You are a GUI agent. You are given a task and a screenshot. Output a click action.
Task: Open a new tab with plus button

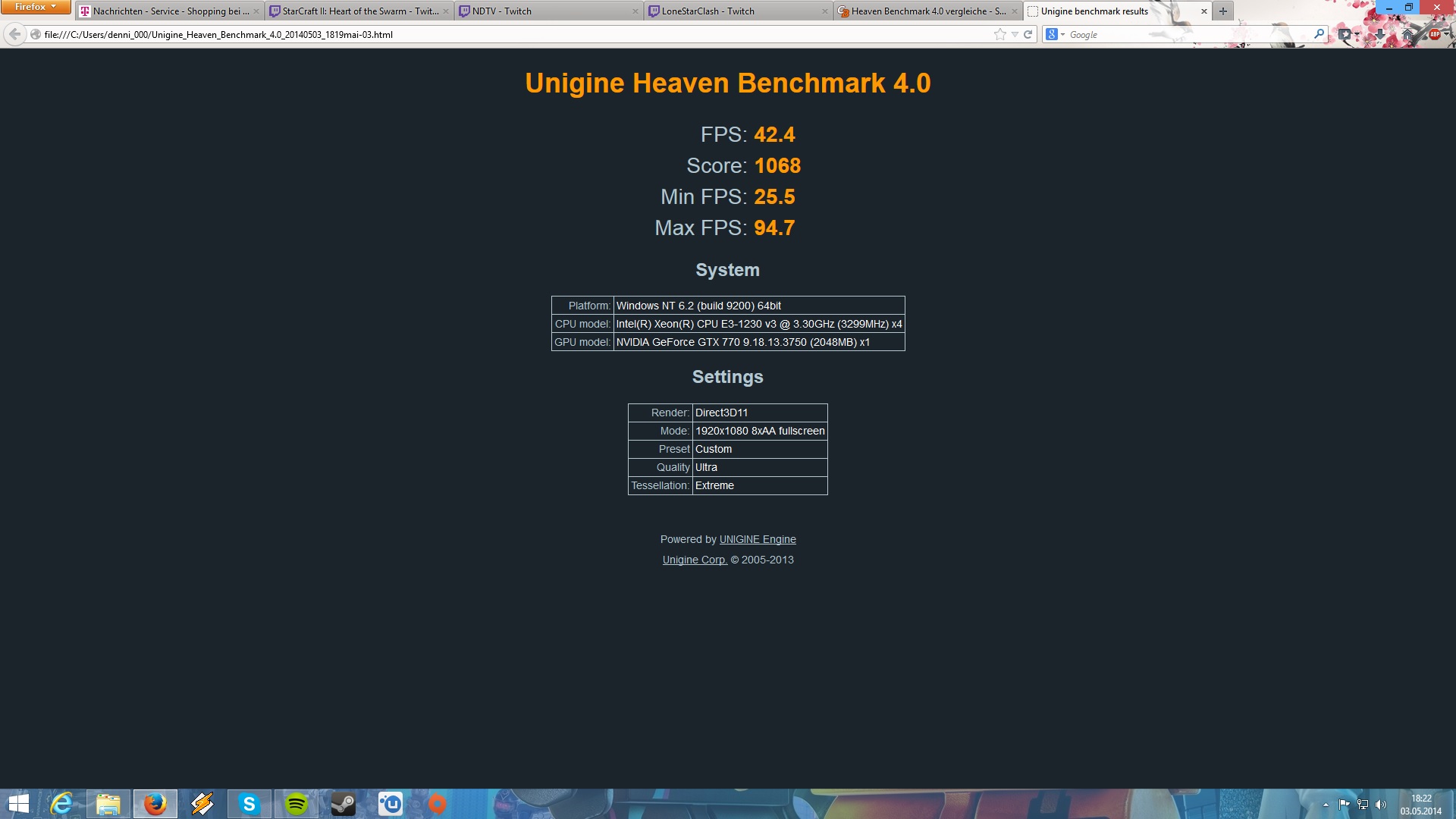(1222, 11)
